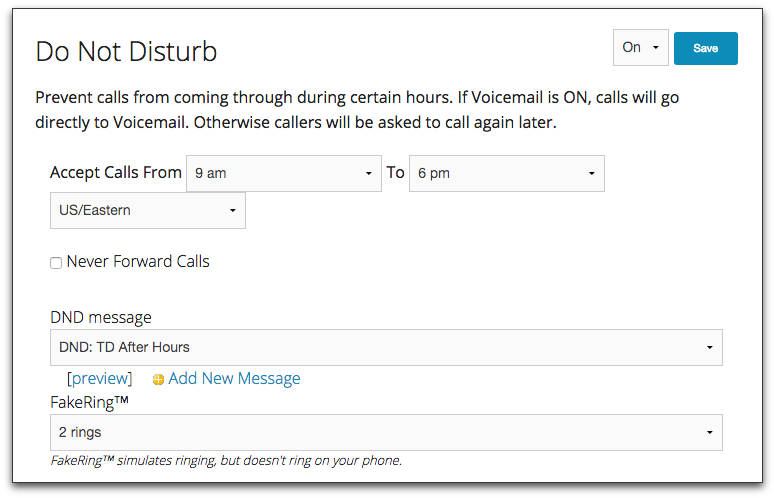Open the FakeRing 2 rings dropdown
774x498 pixels.
[x=386, y=432]
